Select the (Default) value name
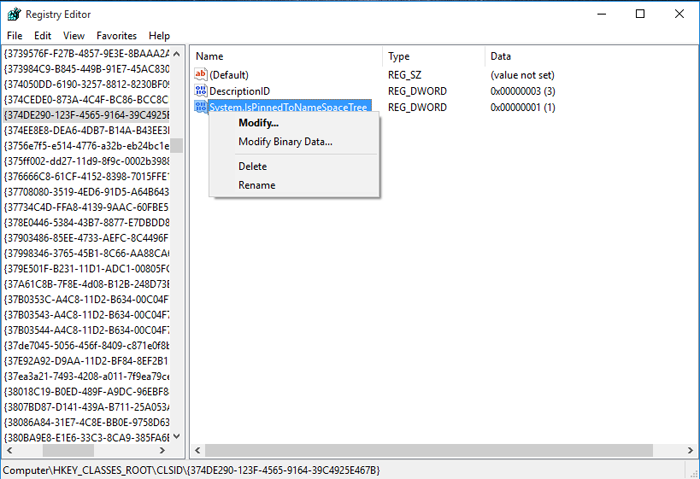Screen dimensions: 700x479 coord(229,75)
